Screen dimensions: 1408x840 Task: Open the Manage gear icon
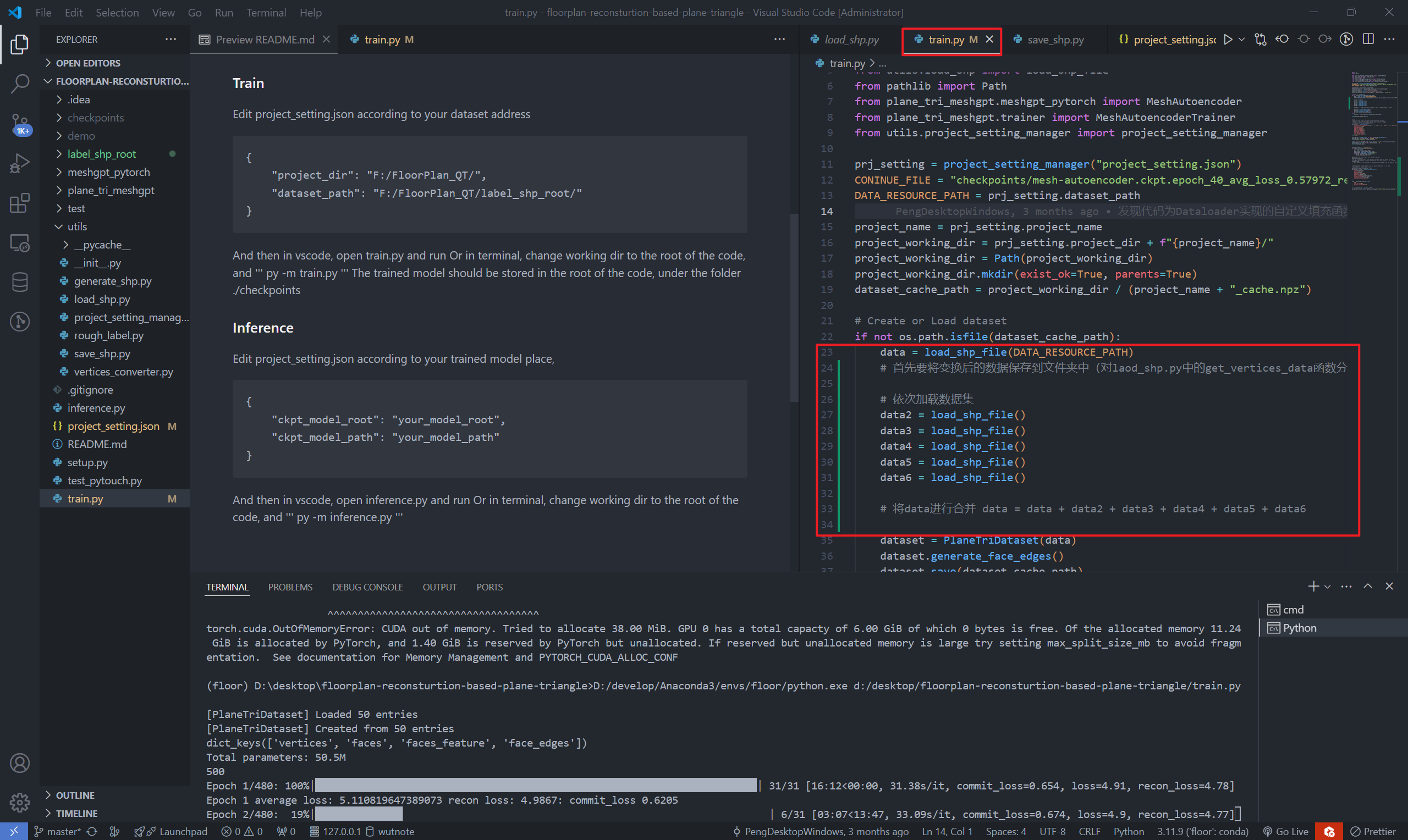coord(19,802)
